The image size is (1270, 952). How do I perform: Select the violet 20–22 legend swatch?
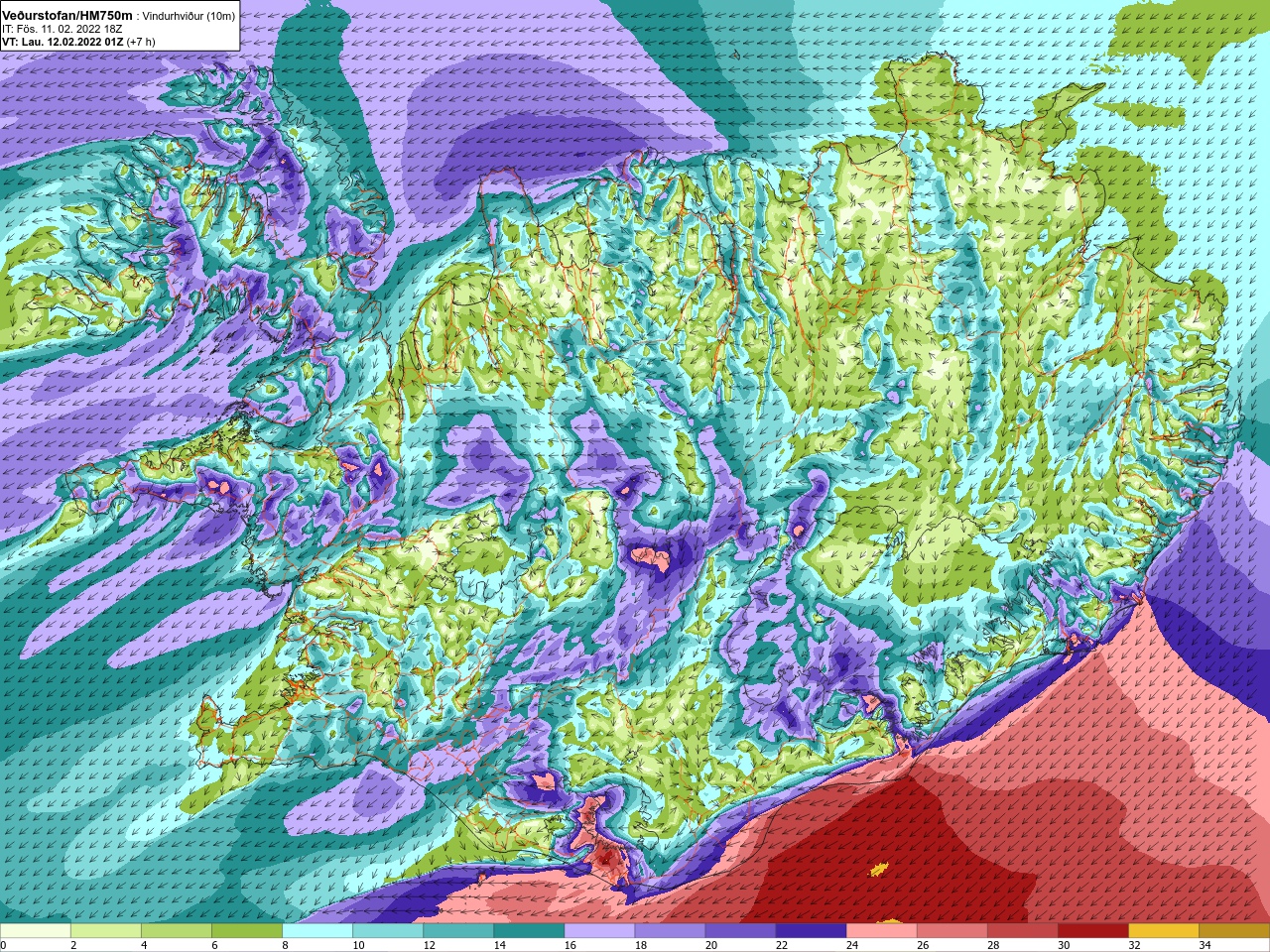point(740,931)
